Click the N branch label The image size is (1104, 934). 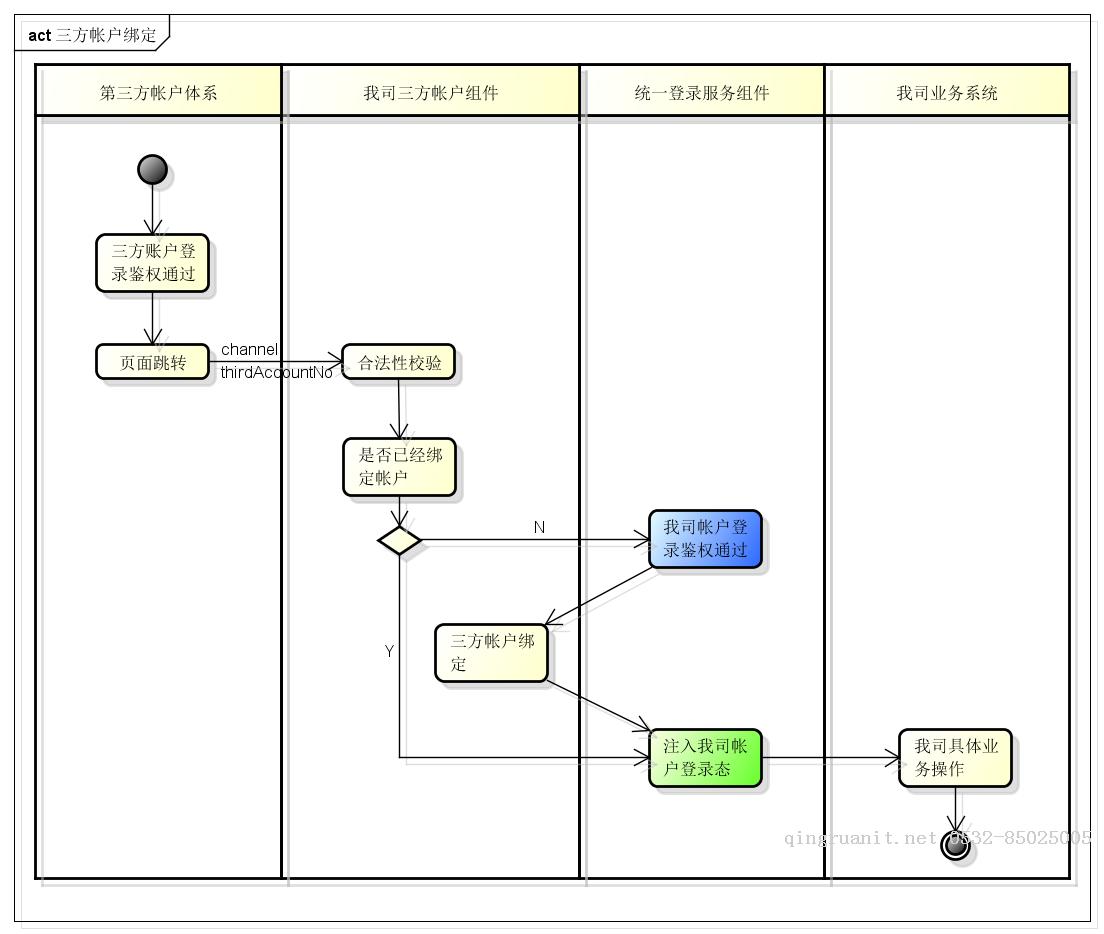[540, 527]
